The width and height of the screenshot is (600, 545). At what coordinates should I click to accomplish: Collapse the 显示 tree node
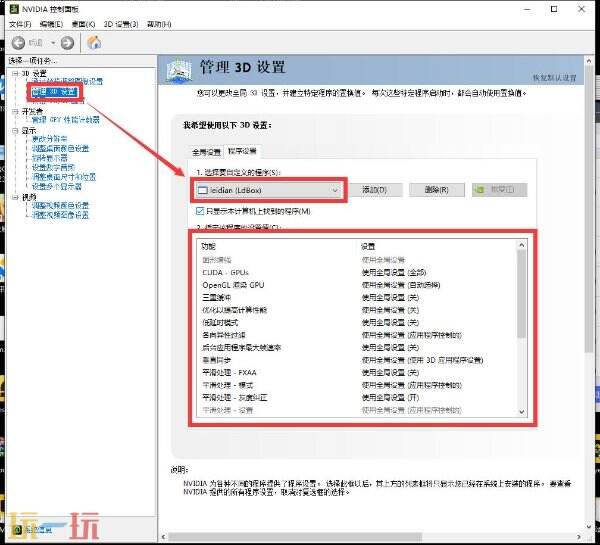coord(15,131)
